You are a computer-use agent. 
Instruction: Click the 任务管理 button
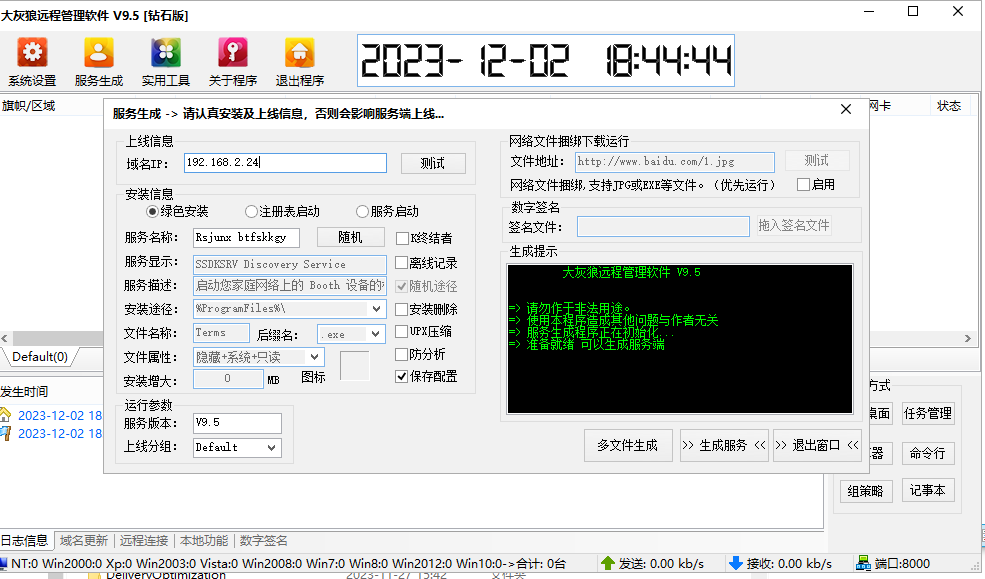928,414
